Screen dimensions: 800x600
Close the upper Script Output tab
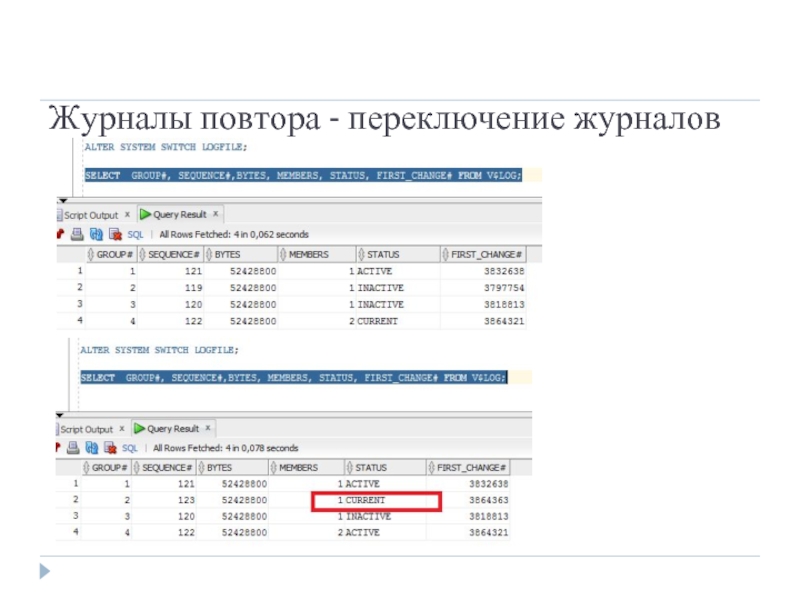pos(127,214)
